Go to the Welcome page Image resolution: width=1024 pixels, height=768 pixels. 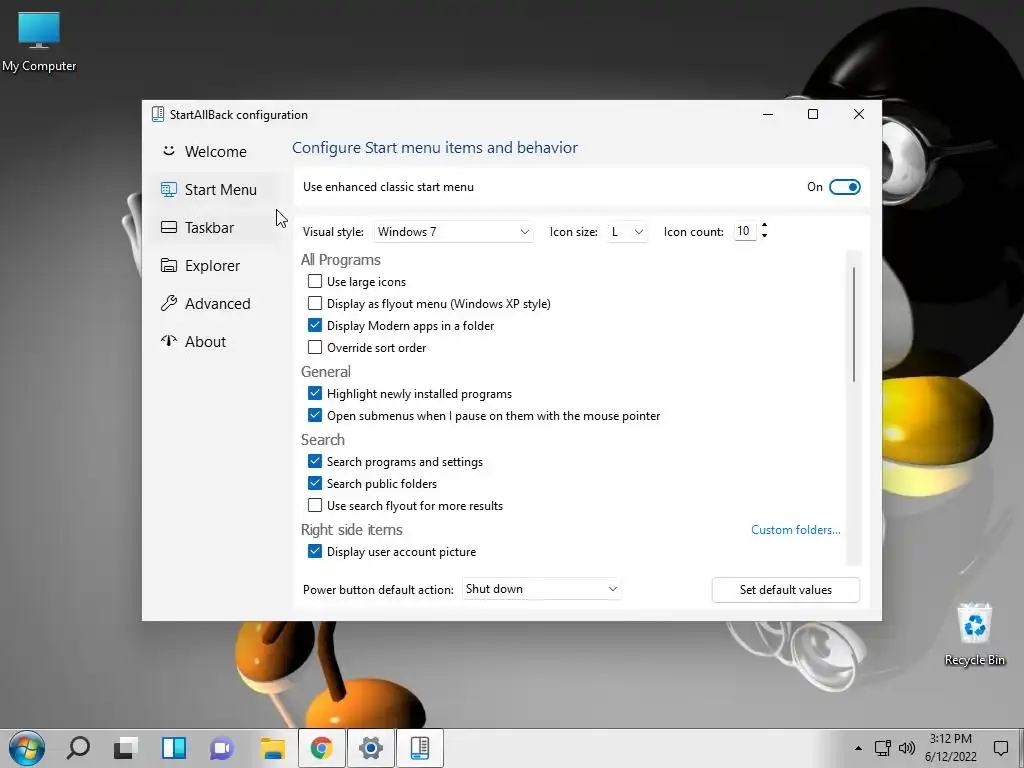click(x=215, y=152)
